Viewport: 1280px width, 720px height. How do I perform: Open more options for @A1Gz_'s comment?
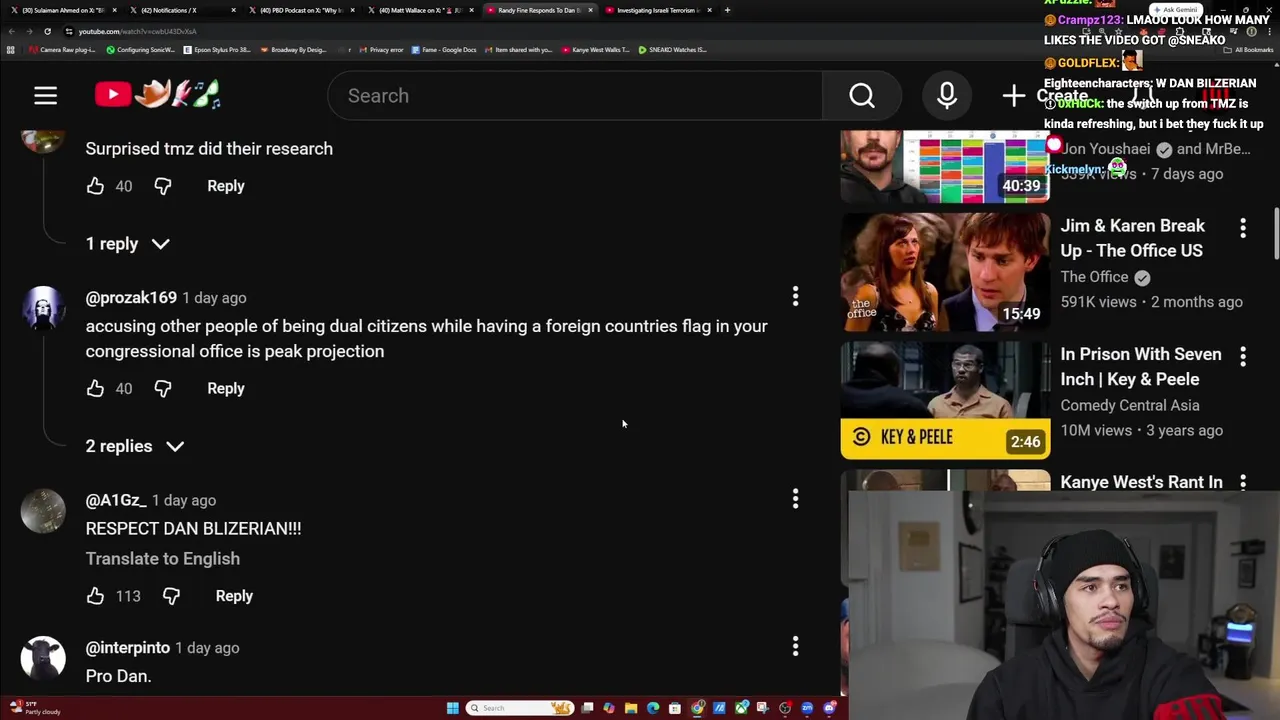tap(795, 499)
